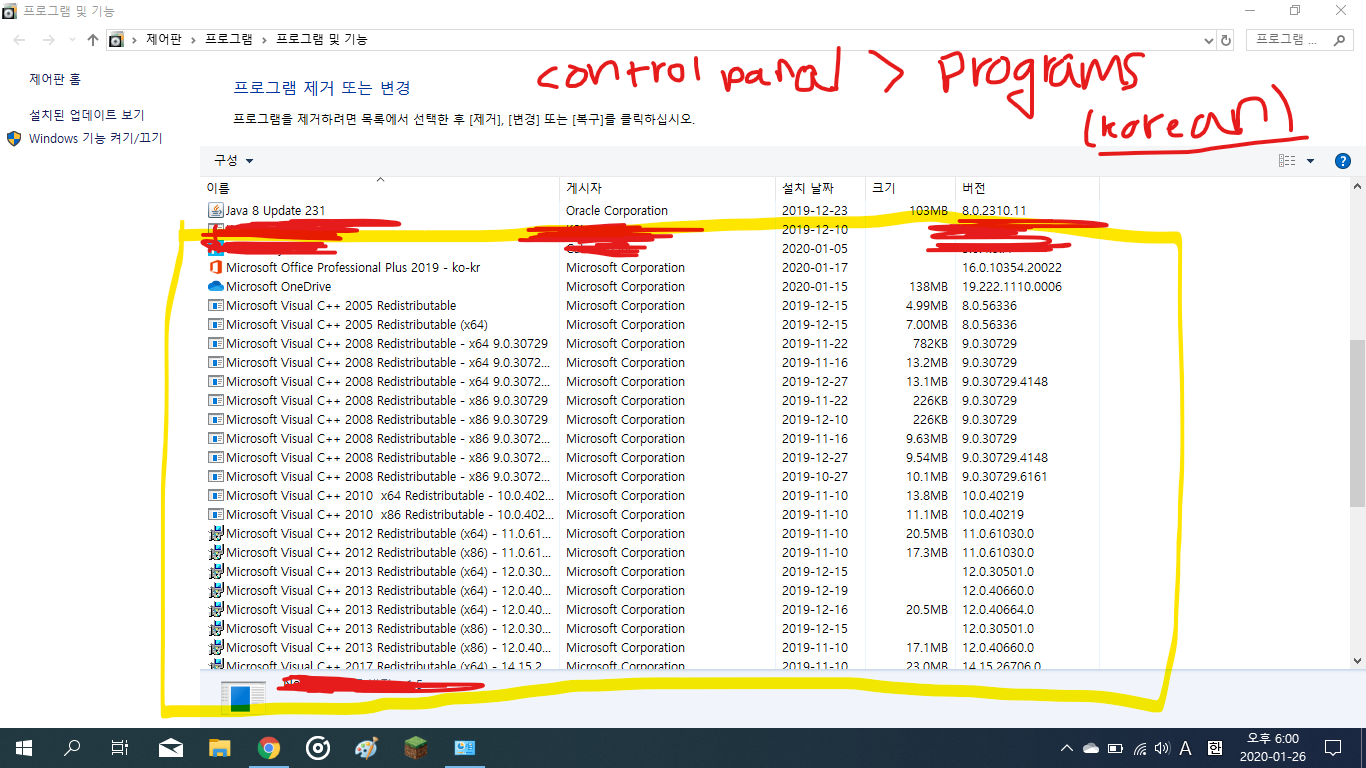
Task: Open the Windows Start menu
Action: point(23,748)
